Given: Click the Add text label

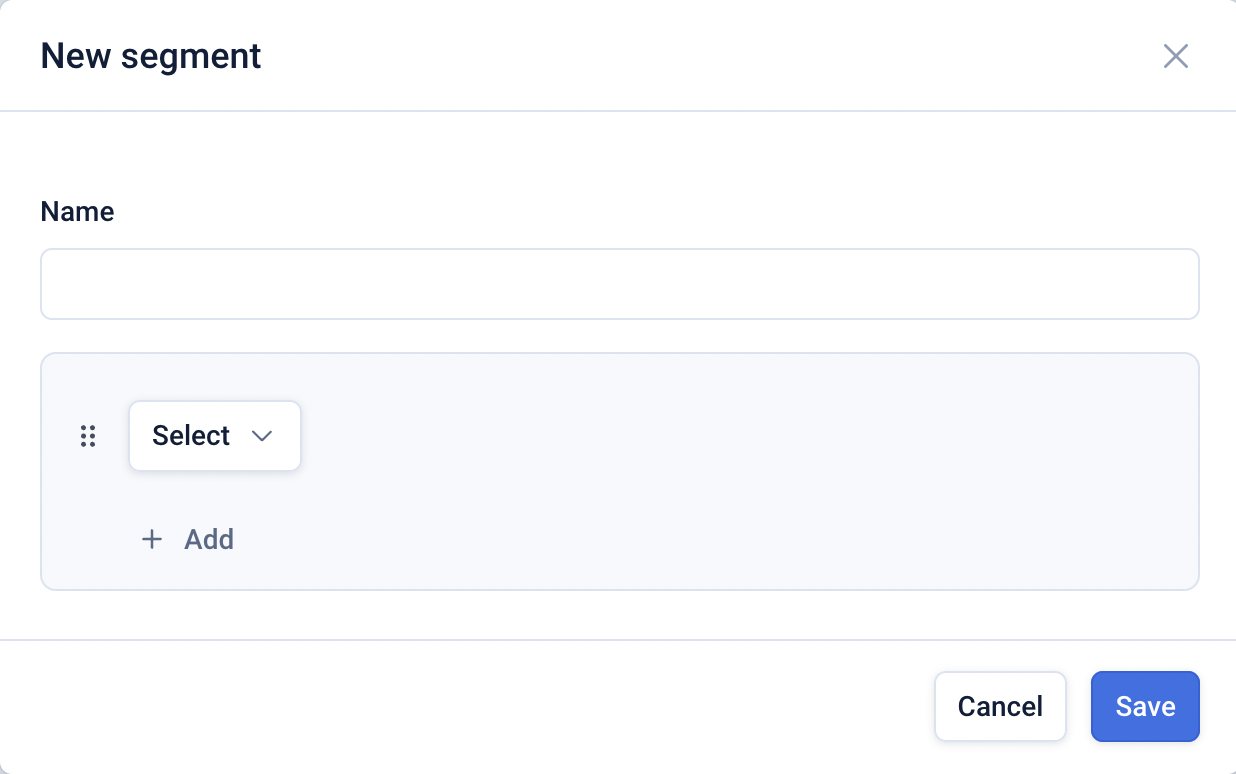Looking at the screenshot, I should tap(209, 540).
